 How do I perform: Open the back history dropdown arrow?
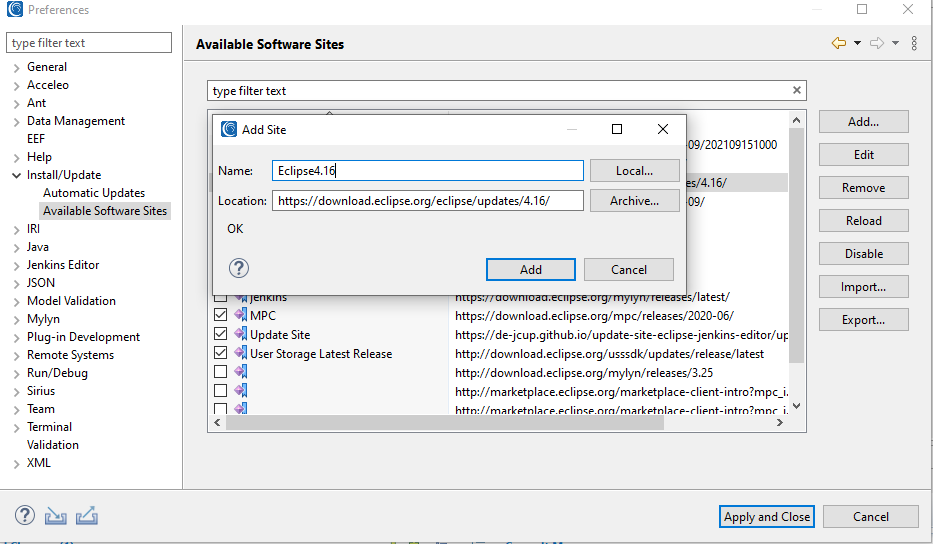(x=857, y=43)
